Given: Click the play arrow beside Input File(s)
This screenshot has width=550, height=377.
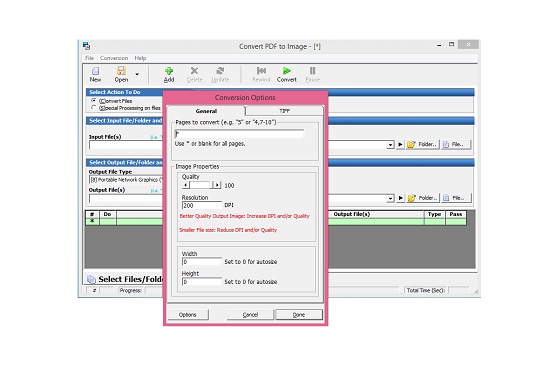Looking at the screenshot, I should click(400, 144).
